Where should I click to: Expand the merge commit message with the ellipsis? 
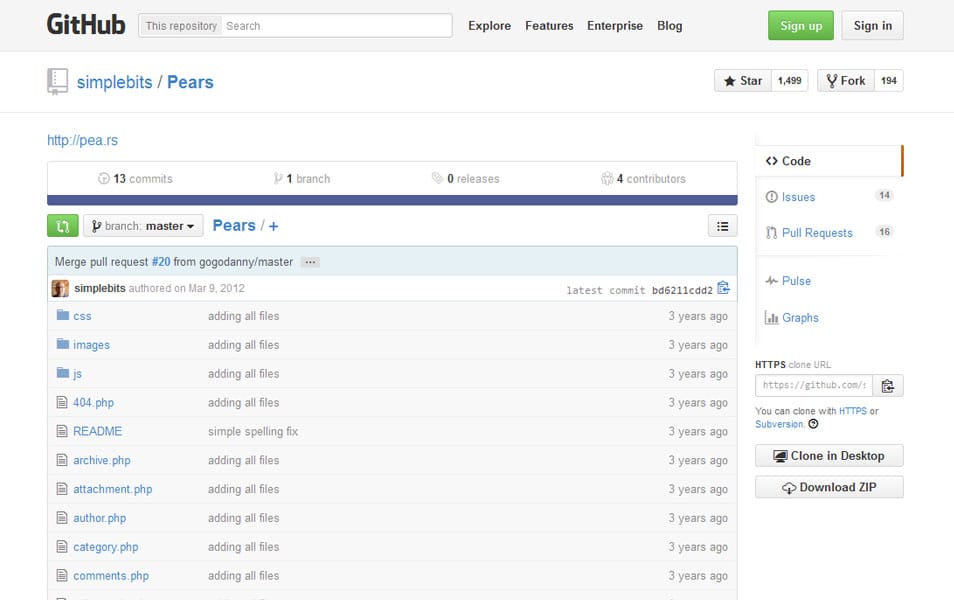[310, 261]
